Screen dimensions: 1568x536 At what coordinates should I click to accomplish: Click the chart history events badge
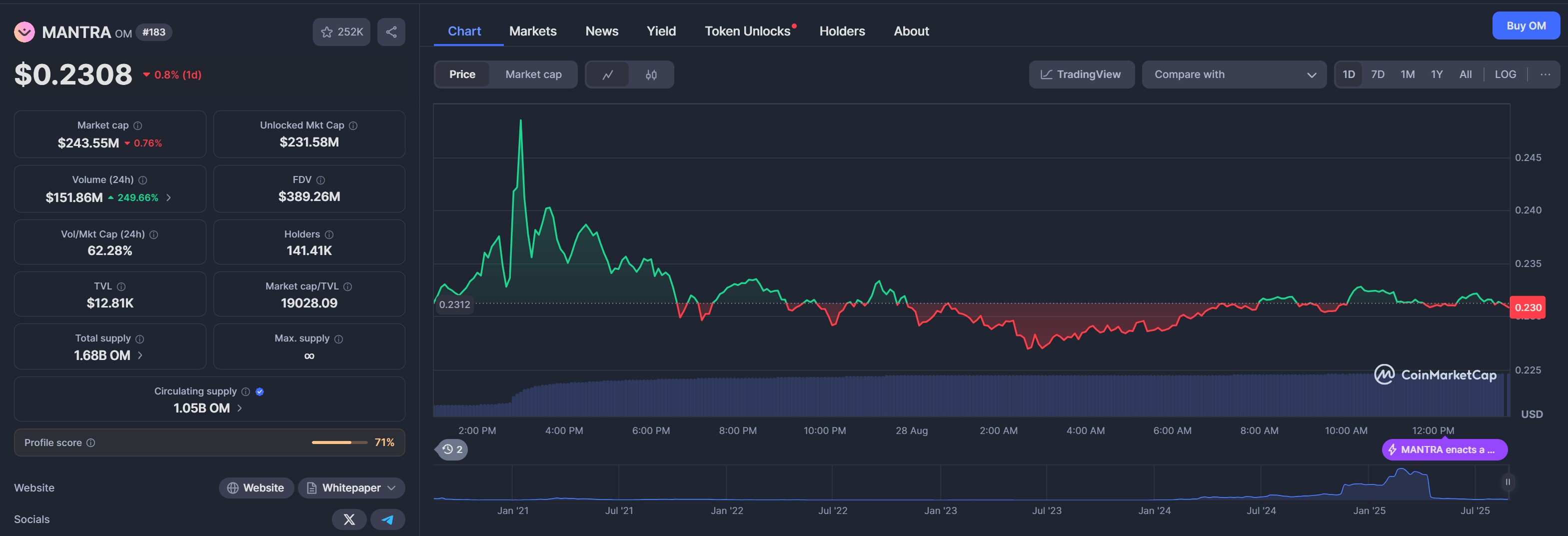(x=452, y=449)
